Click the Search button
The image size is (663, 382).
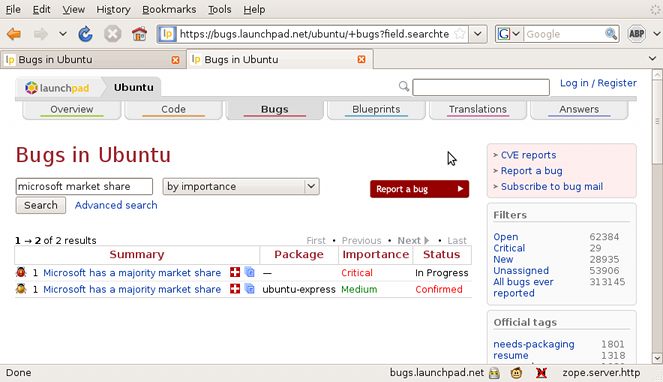click(x=41, y=205)
